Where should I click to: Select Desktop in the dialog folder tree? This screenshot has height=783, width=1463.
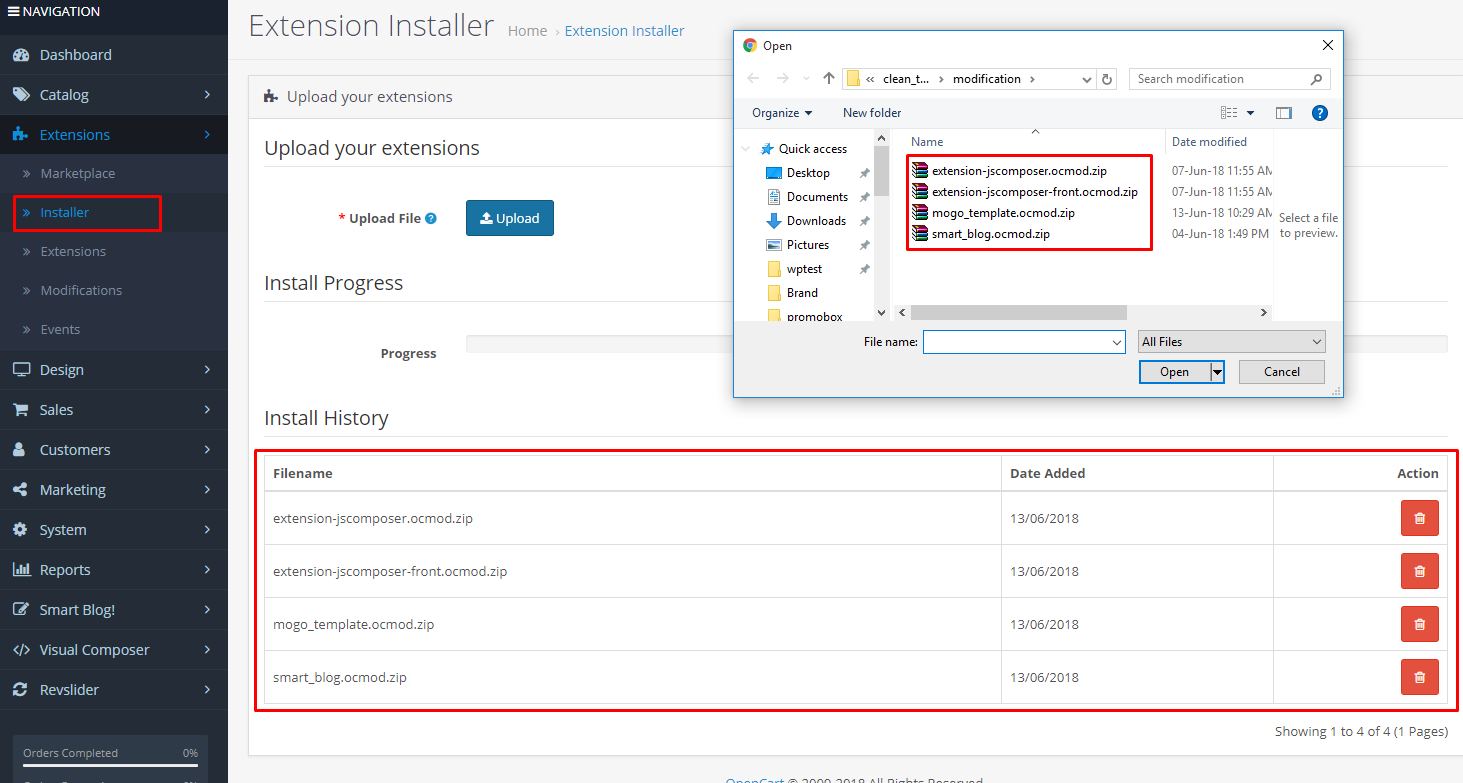[x=808, y=173]
